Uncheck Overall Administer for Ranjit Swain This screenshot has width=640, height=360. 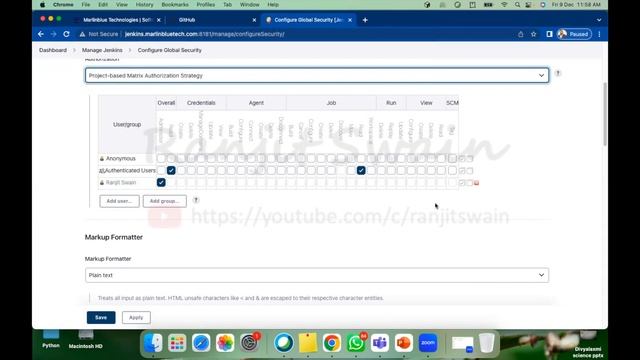[161, 182]
